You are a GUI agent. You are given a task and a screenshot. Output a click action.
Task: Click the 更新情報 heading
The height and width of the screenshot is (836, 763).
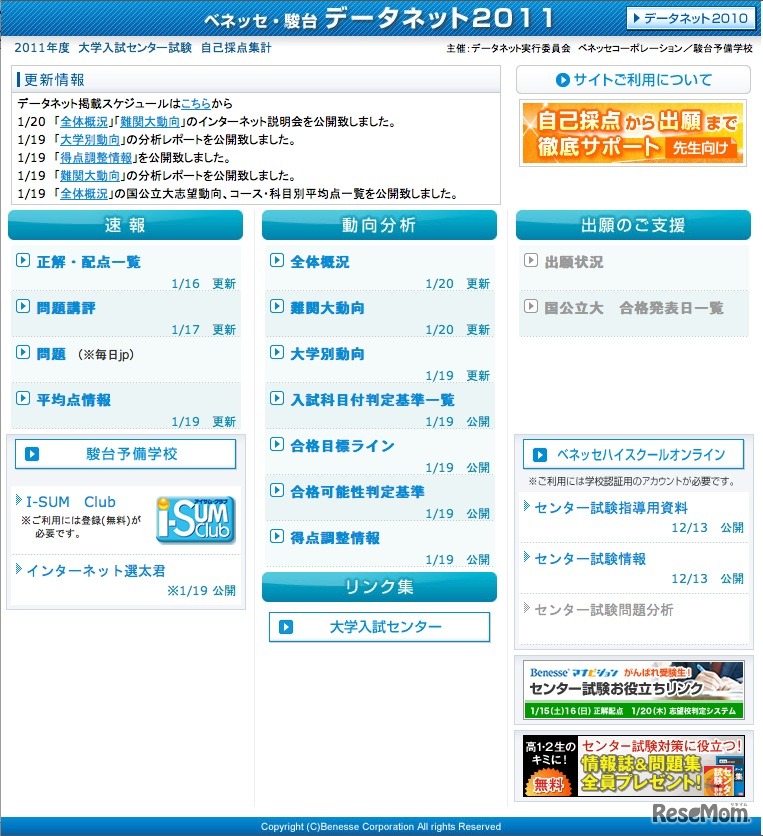tap(54, 80)
